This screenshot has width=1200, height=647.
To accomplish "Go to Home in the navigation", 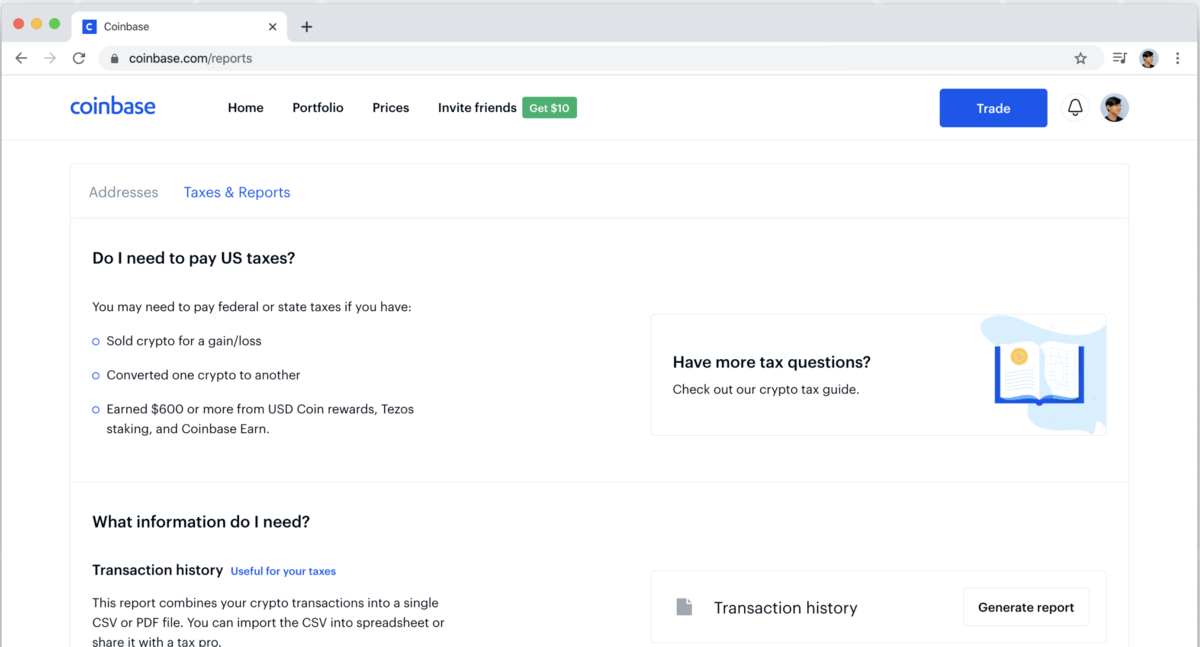I will click(246, 108).
